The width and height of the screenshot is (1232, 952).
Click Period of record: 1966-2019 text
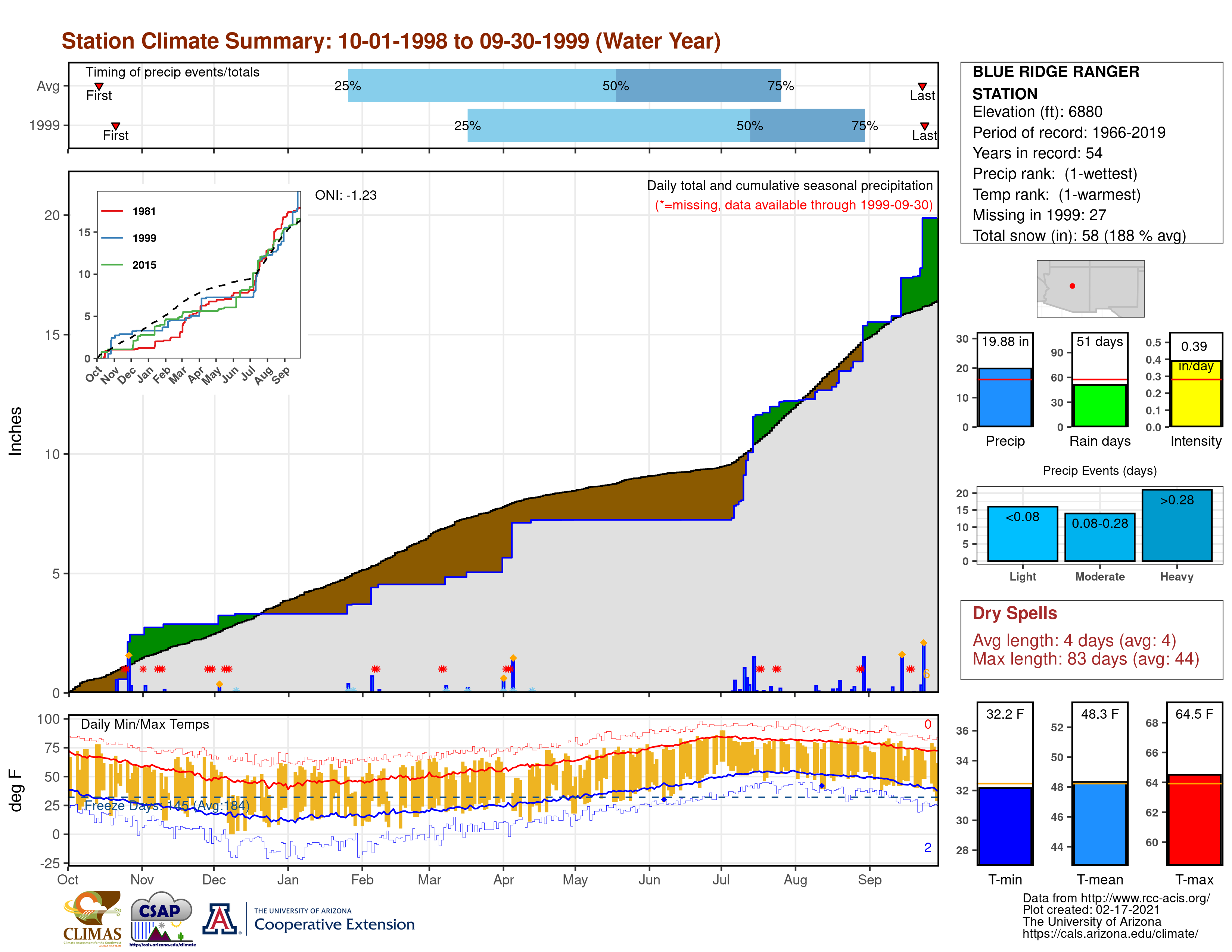tap(1069, 133)
